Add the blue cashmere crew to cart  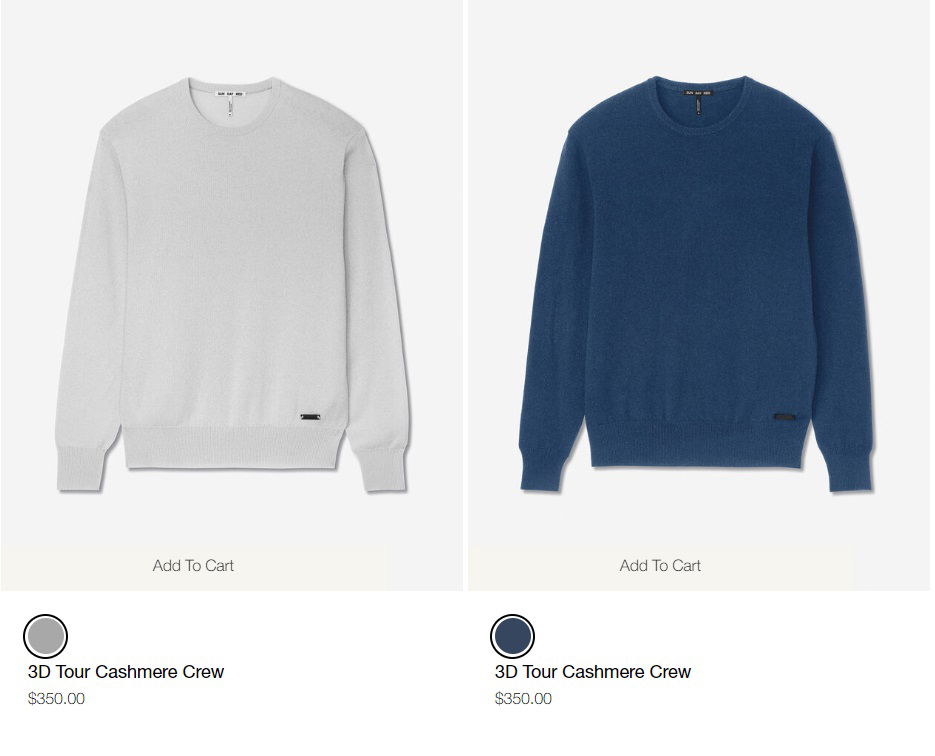[x=660, y=565]
